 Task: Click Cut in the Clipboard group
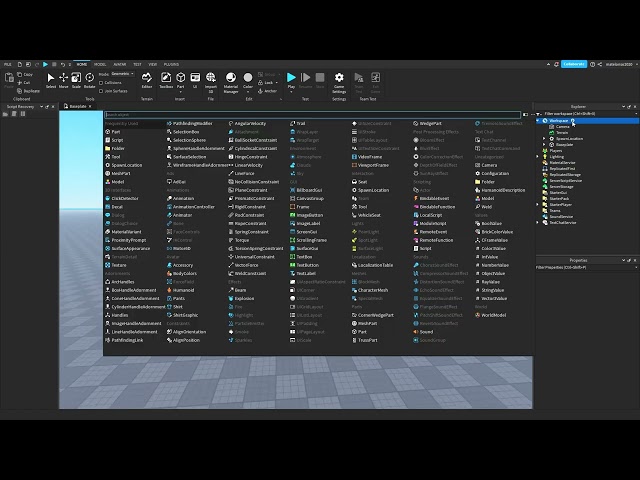coord(24,82)
